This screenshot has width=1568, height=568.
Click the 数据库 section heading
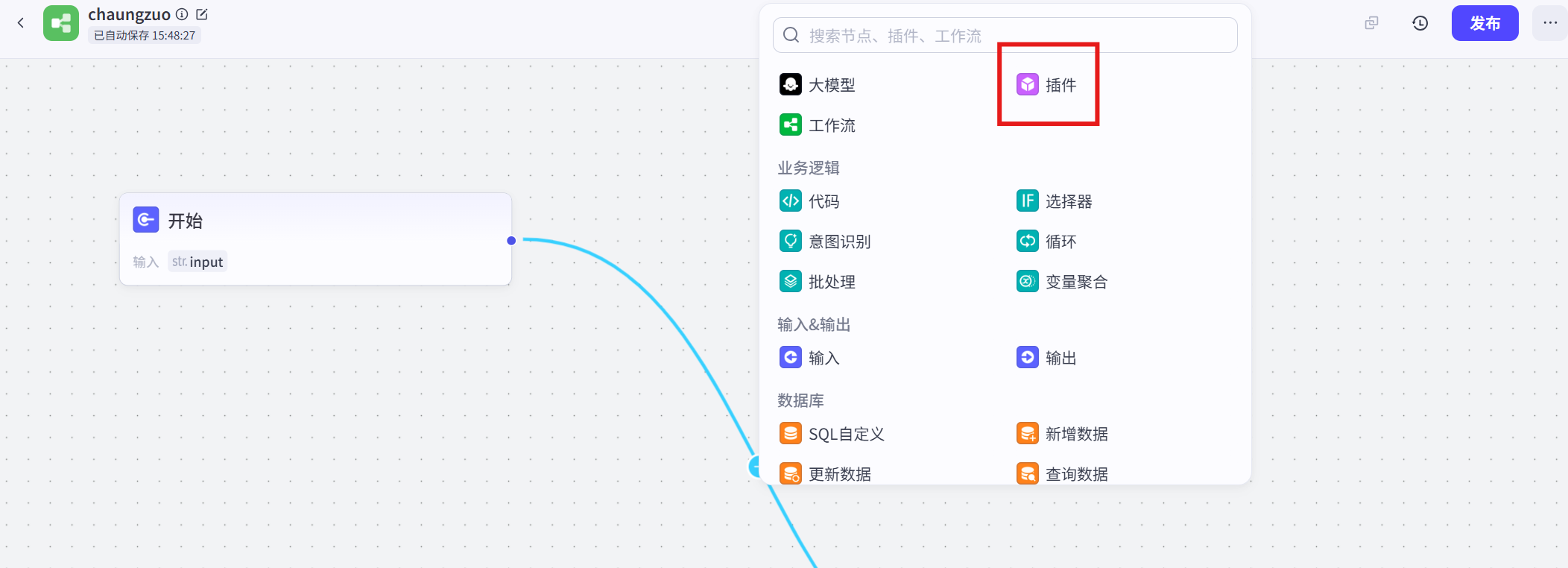point(800,400)
